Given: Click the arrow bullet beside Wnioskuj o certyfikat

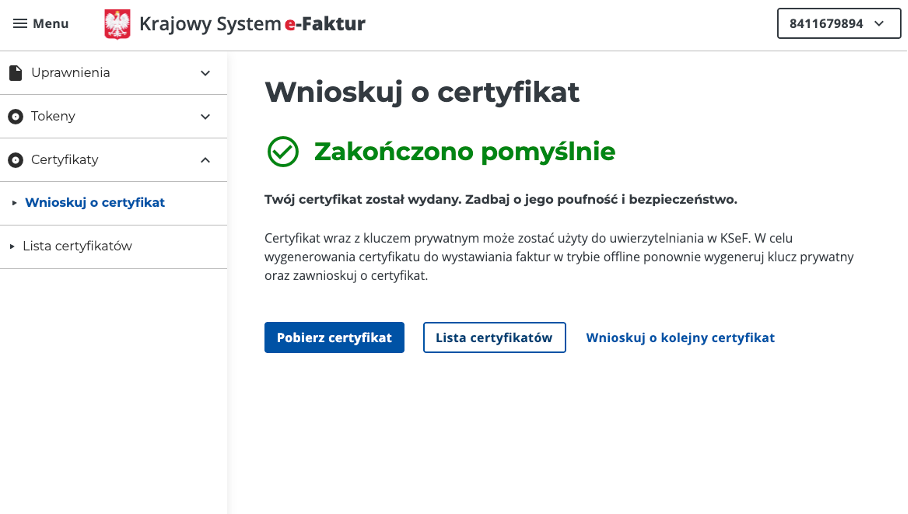Looking at the screenshot, I should click(14, 203).
